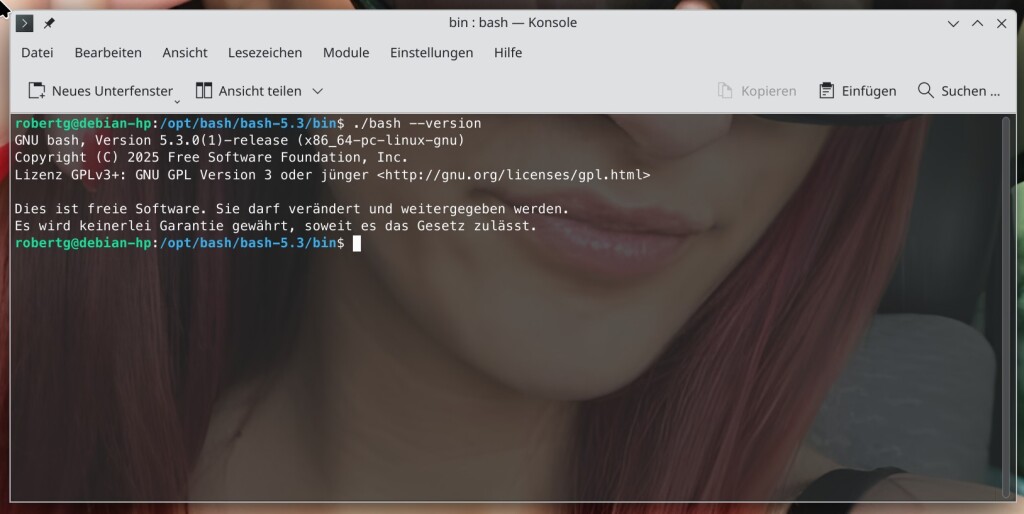
Task: Close the Konsole window
Action: pos(1002,24)
